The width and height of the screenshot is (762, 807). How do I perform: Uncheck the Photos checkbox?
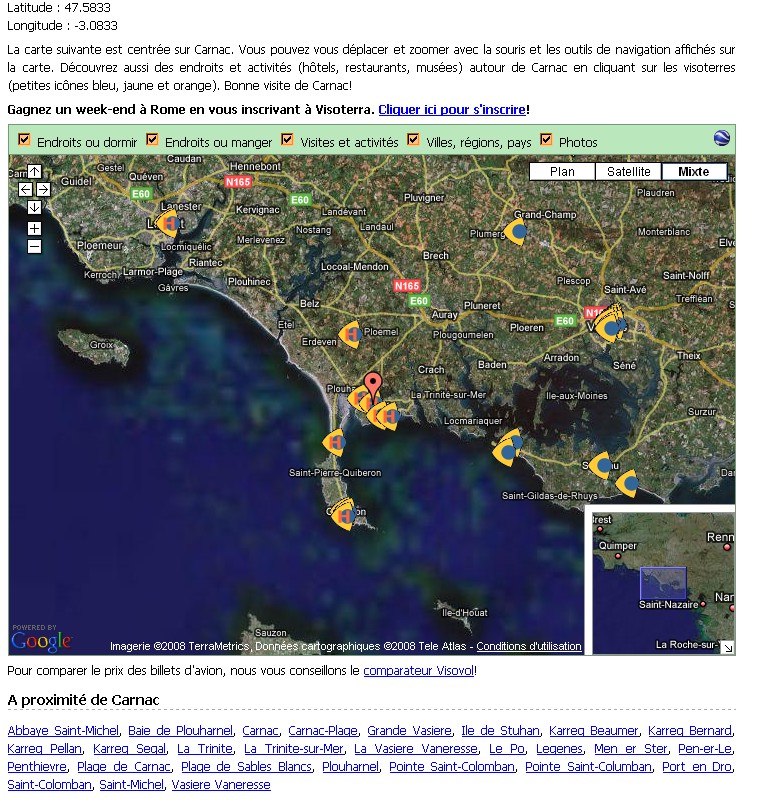(546, 139)
